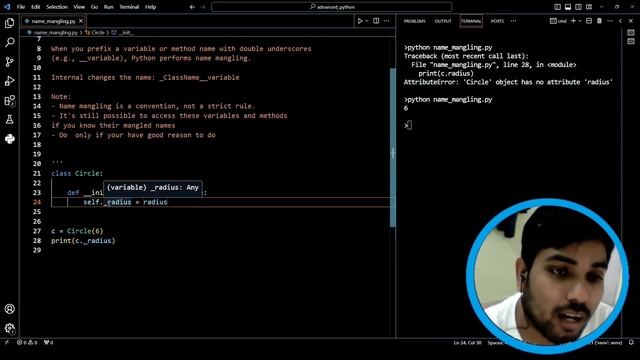This screenshot has height=360, width=640.
Task: Click 'print(c._radius)' on line 28
Action: click(x=83, y=241)
